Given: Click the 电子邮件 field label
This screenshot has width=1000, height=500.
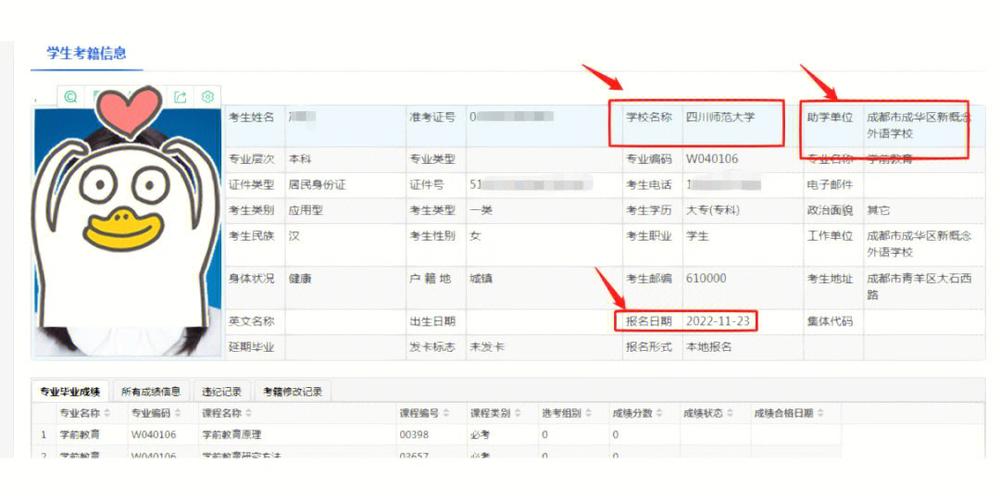Looking at the screenshot, I should tap(830, 185).
